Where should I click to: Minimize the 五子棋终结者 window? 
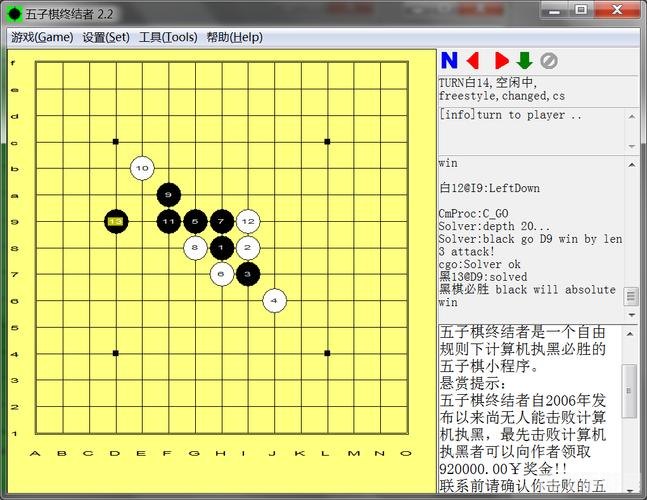point(555,9)
